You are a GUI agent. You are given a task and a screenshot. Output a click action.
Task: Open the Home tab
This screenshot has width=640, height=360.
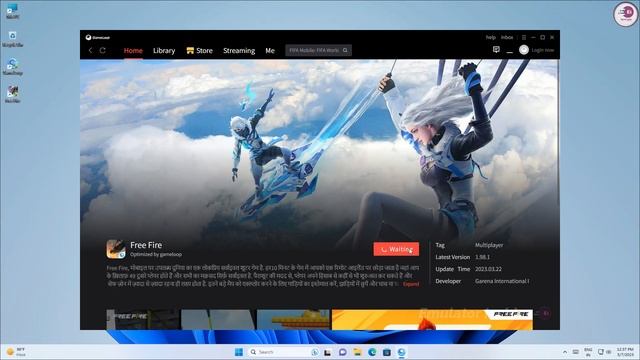coord(133,51)
